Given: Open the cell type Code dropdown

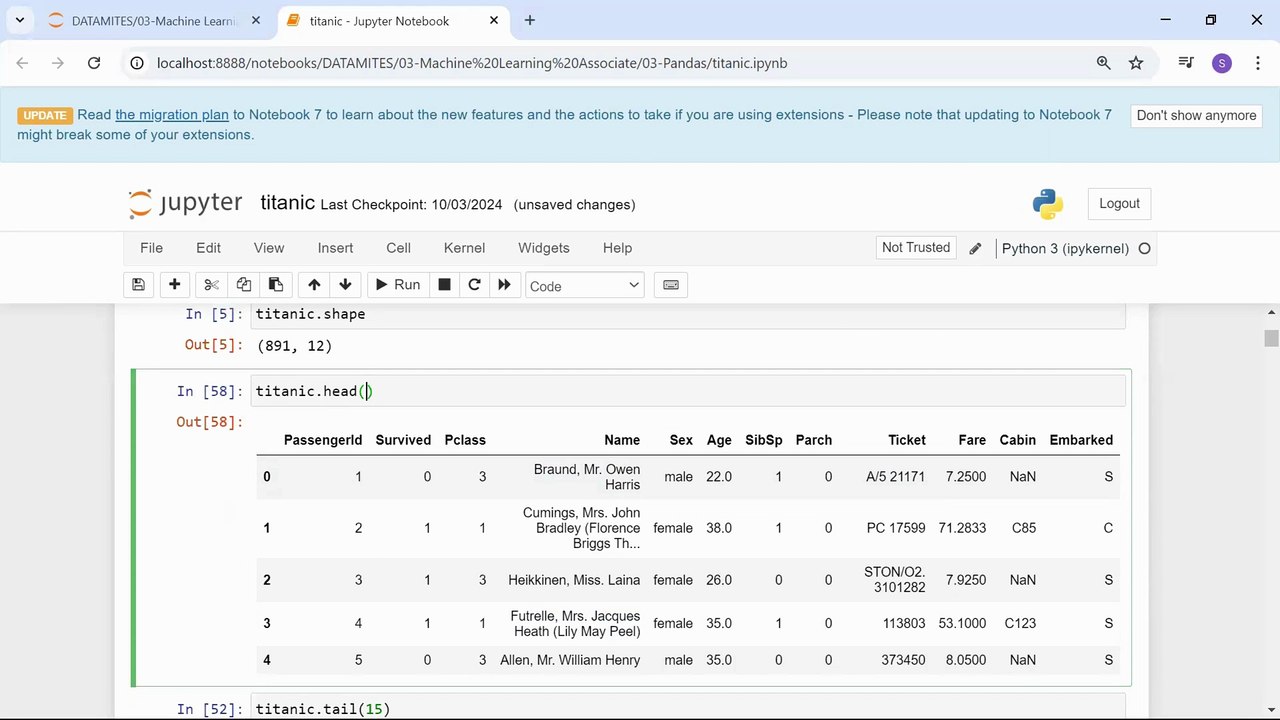Looking at the screenshot, I should point(584,286).
